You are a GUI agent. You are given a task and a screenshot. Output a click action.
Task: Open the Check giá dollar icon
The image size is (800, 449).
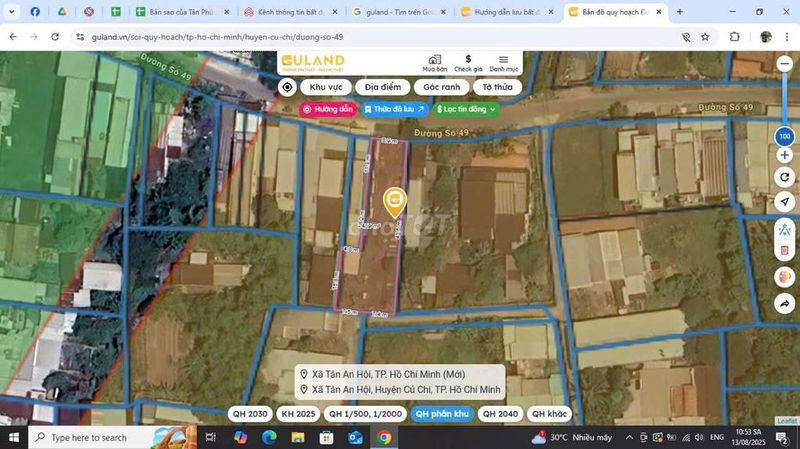pos(468,62)
